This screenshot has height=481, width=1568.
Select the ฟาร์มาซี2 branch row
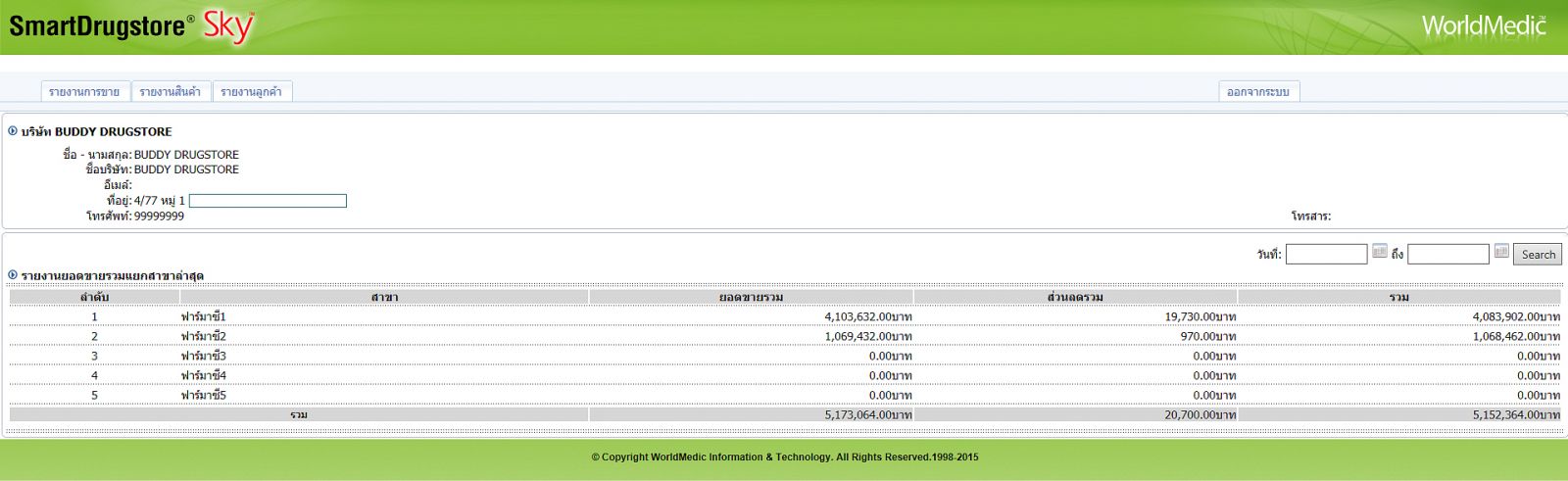[204, 336]
